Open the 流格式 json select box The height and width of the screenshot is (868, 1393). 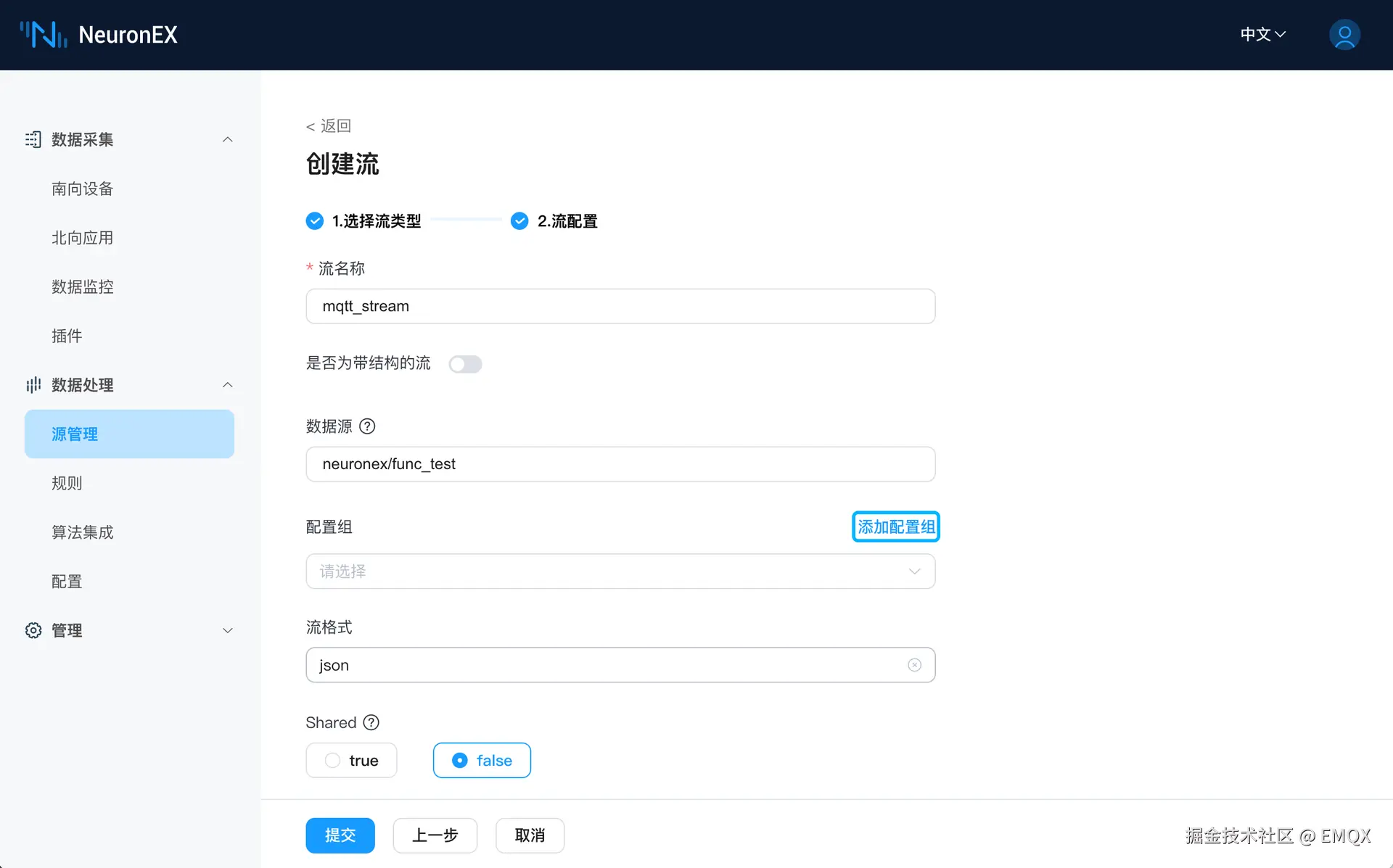point(620,665)
